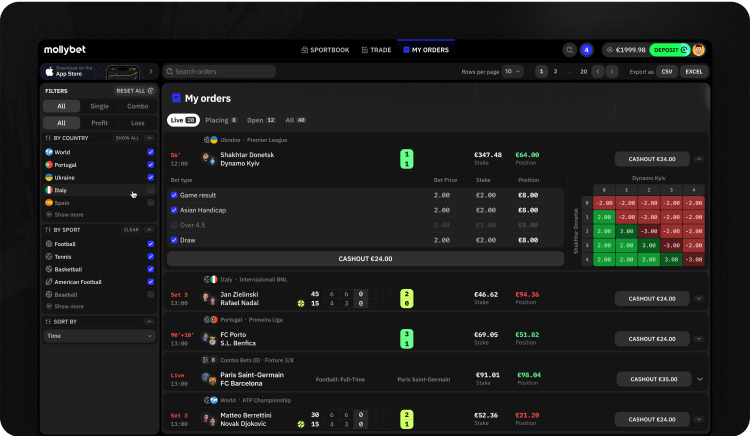Click the Shakhtar Donetsk match avatar icon
750x436 pixels.
point(208,157)
